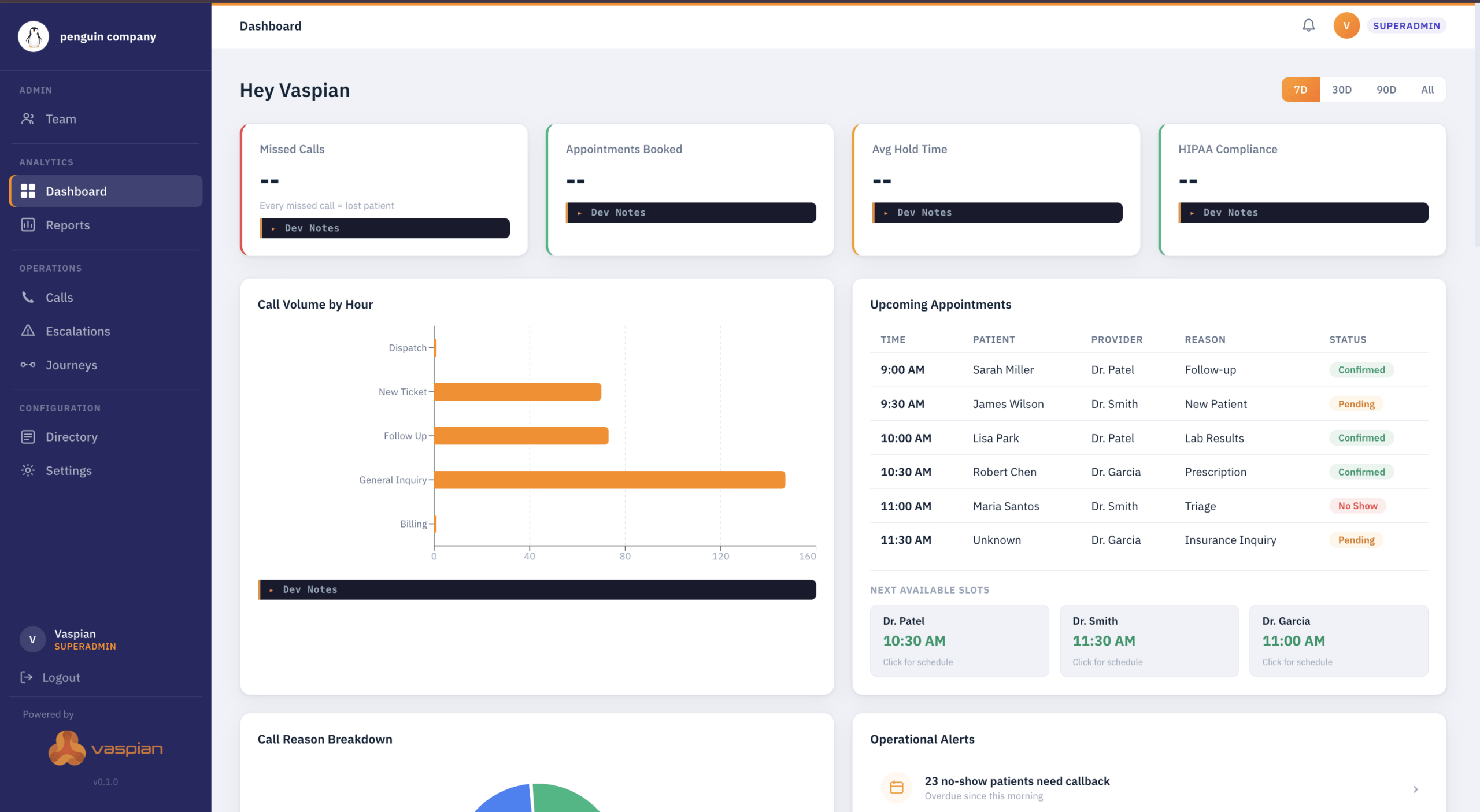Click the General Inquiry bar in chart
This screenshot has width=1480, height=812.
(x=609, y=480)
